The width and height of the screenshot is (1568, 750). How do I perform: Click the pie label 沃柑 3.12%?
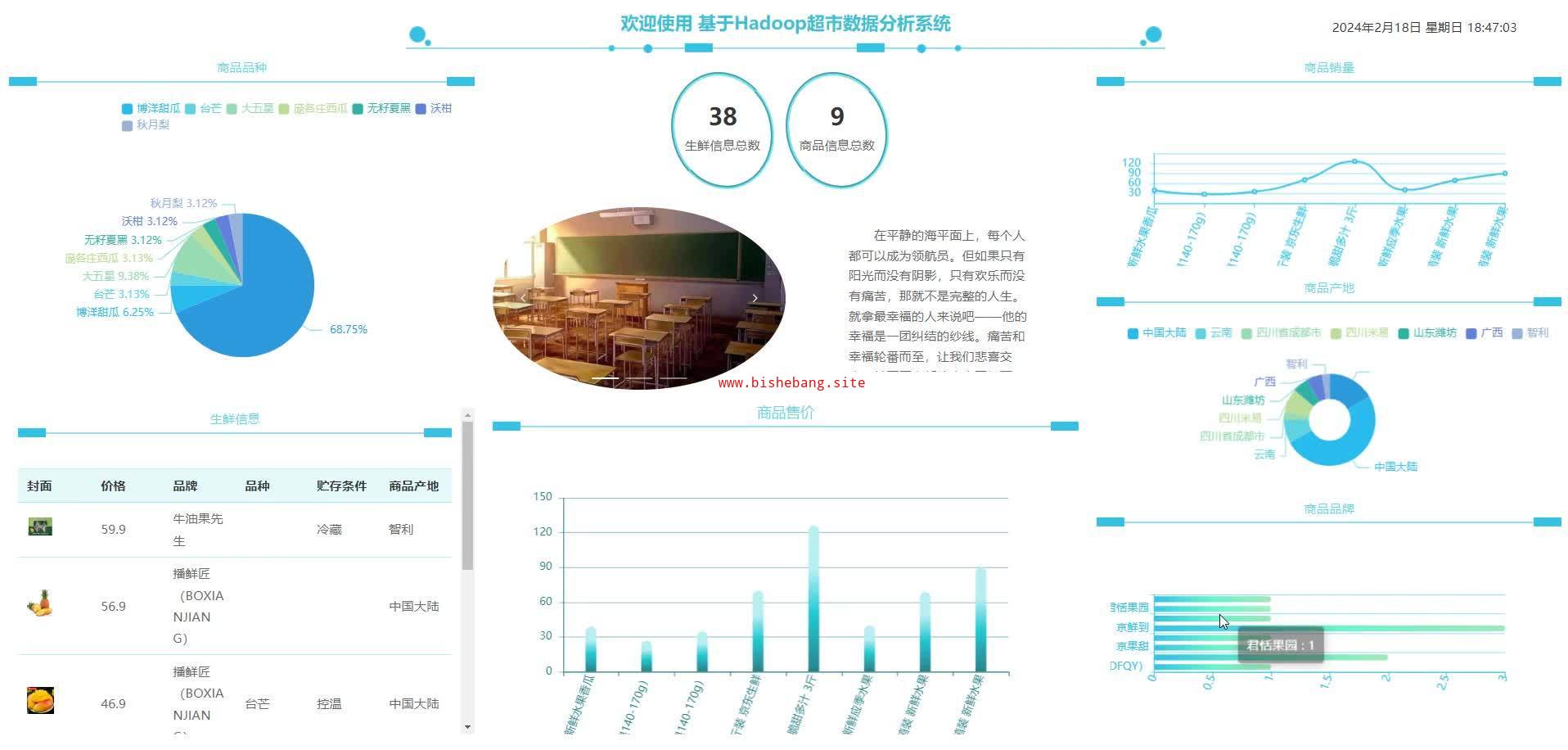(x=150, y=221)
